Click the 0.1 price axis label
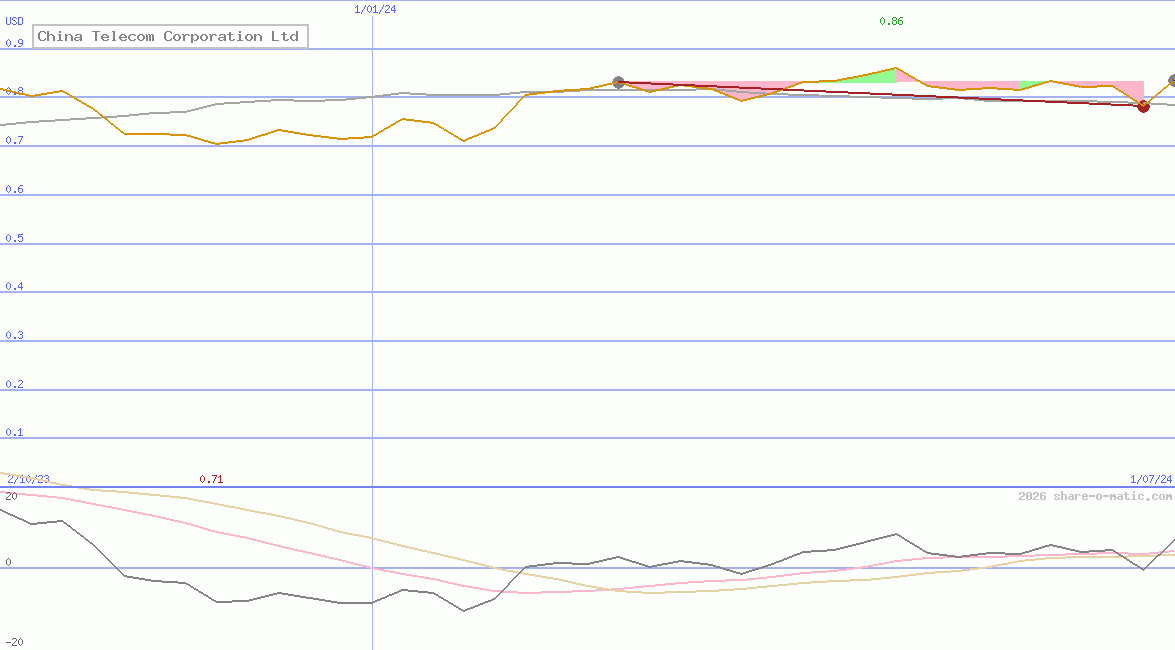The image size is (1175, 650). pyautogui.click(x=14, y=433)
